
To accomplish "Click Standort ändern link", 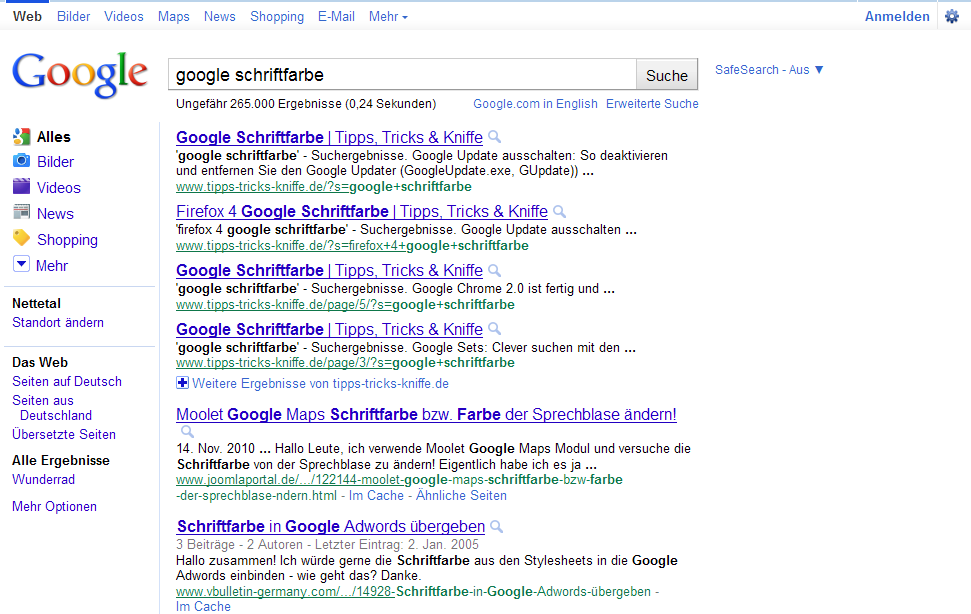I will (x=58, y=322).
